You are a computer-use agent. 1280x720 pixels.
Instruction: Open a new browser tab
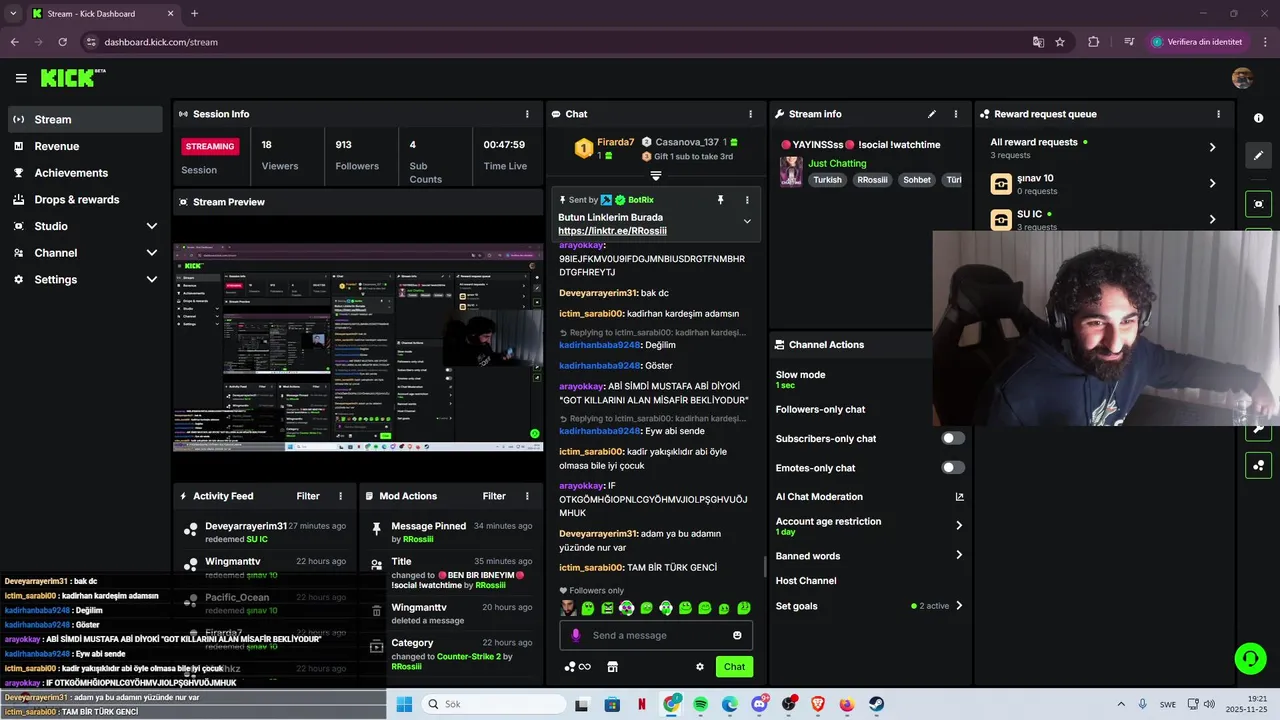tap(194, 14)
